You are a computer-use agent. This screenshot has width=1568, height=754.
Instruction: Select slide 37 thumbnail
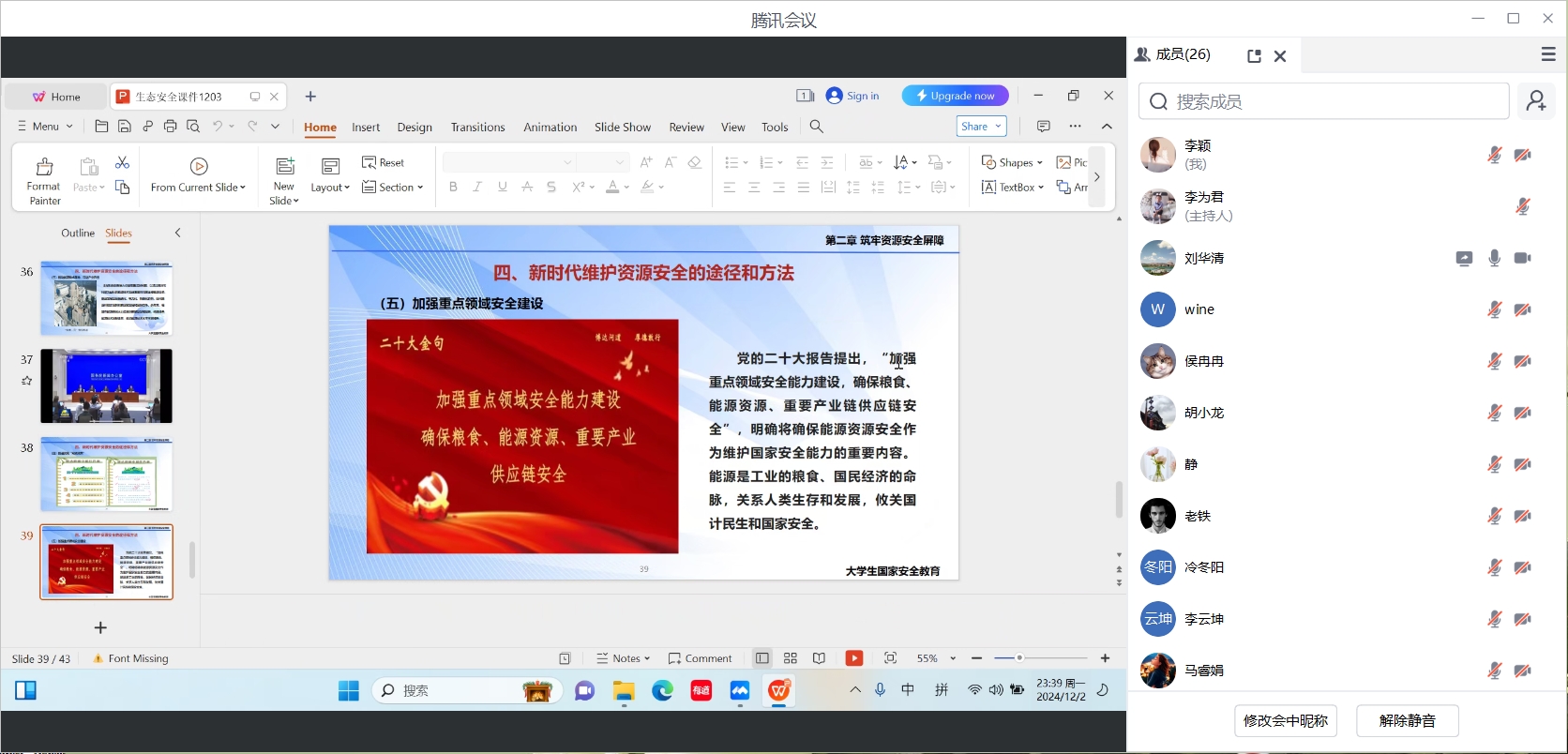[106, 385]
